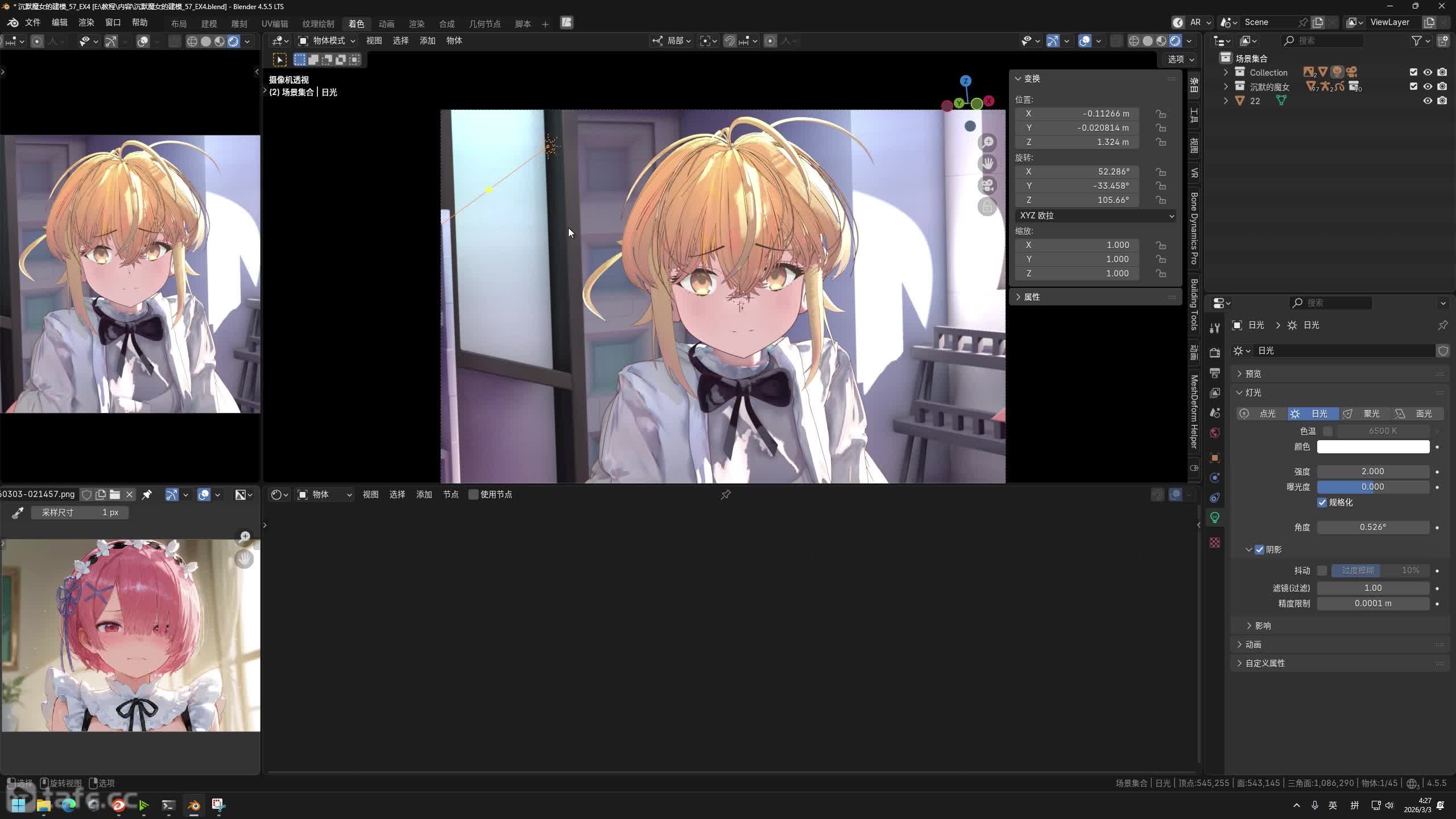Open the render properties tab icon
This screenshot has height=819, width=1456.
tap(1215, 353)
